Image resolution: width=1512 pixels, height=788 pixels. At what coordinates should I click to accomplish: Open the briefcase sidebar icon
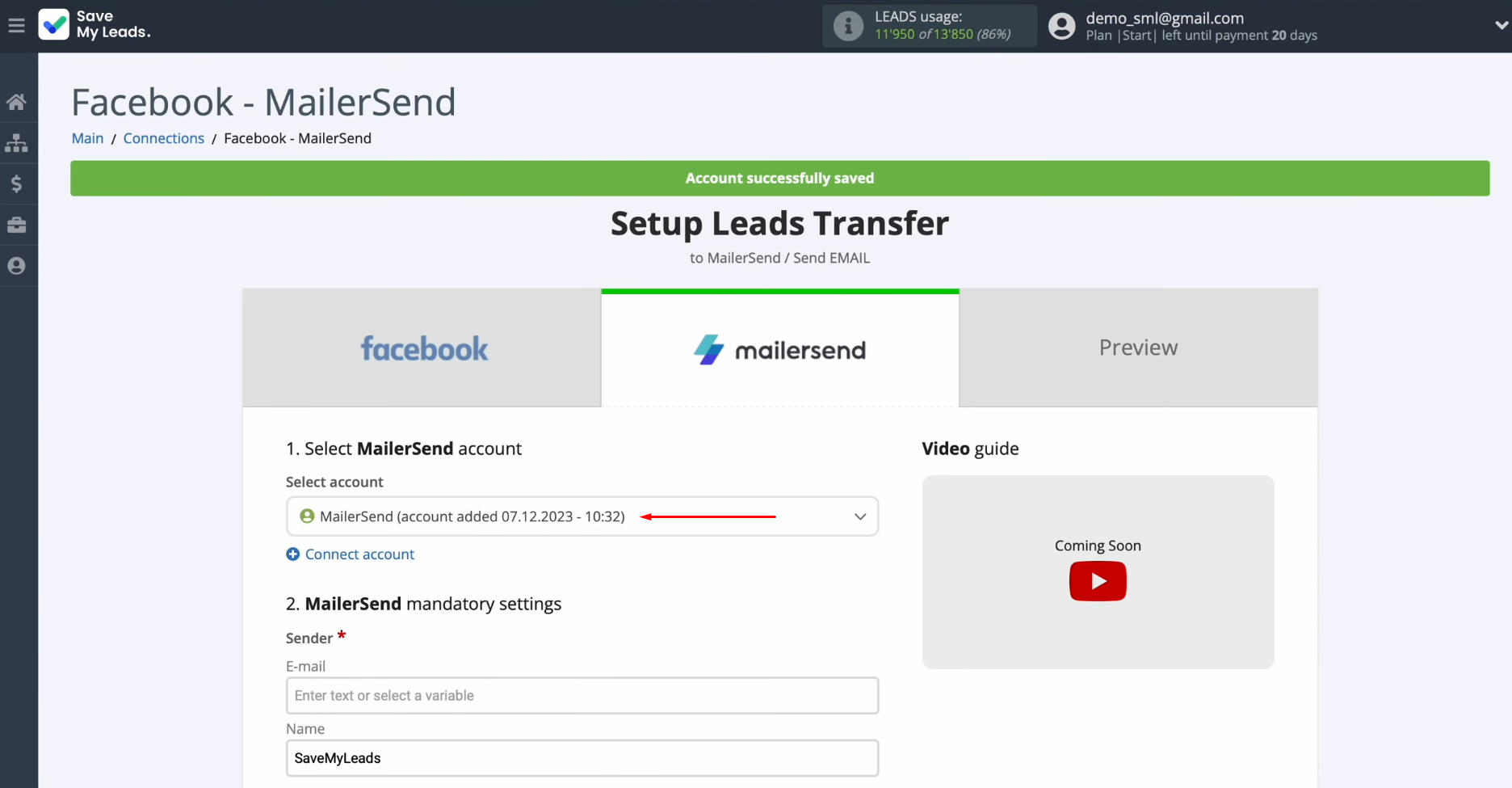tap(16, 225)
